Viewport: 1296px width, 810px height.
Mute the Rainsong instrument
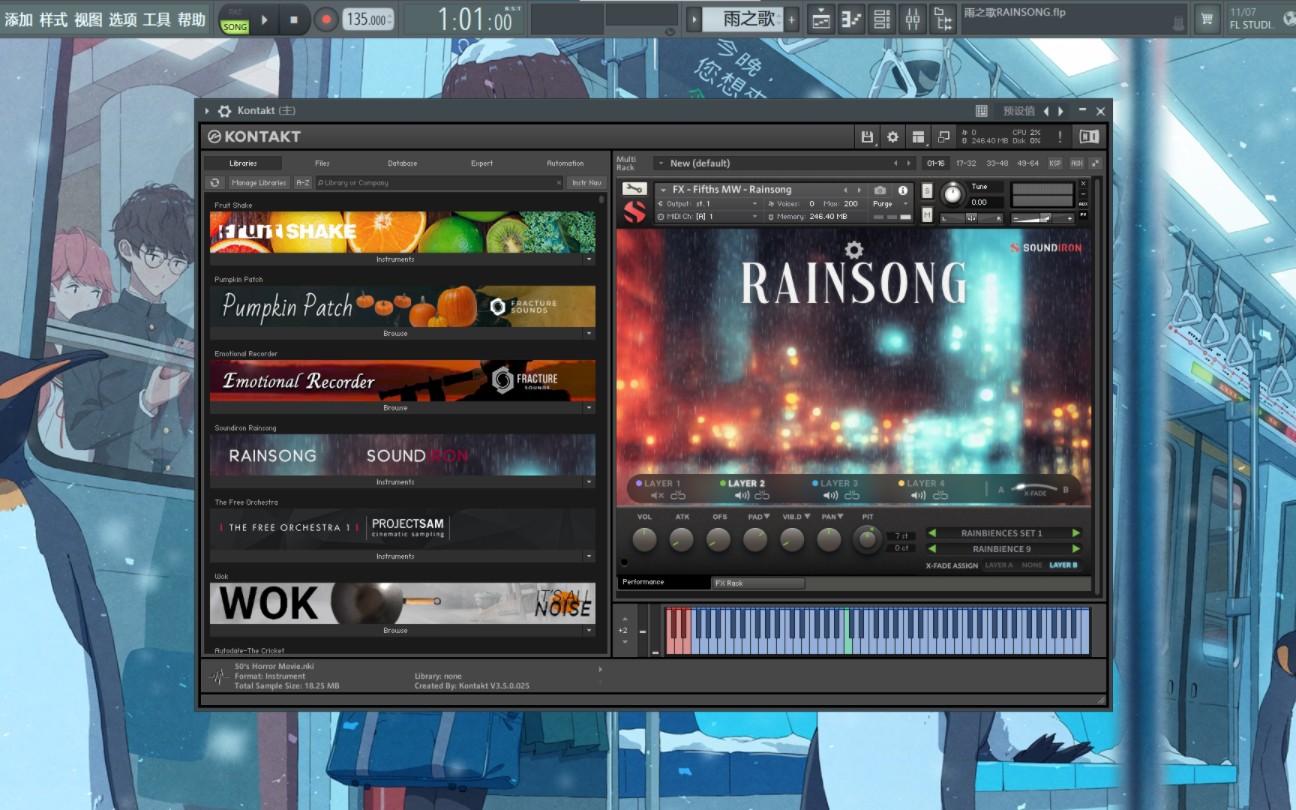pos(927,215)
